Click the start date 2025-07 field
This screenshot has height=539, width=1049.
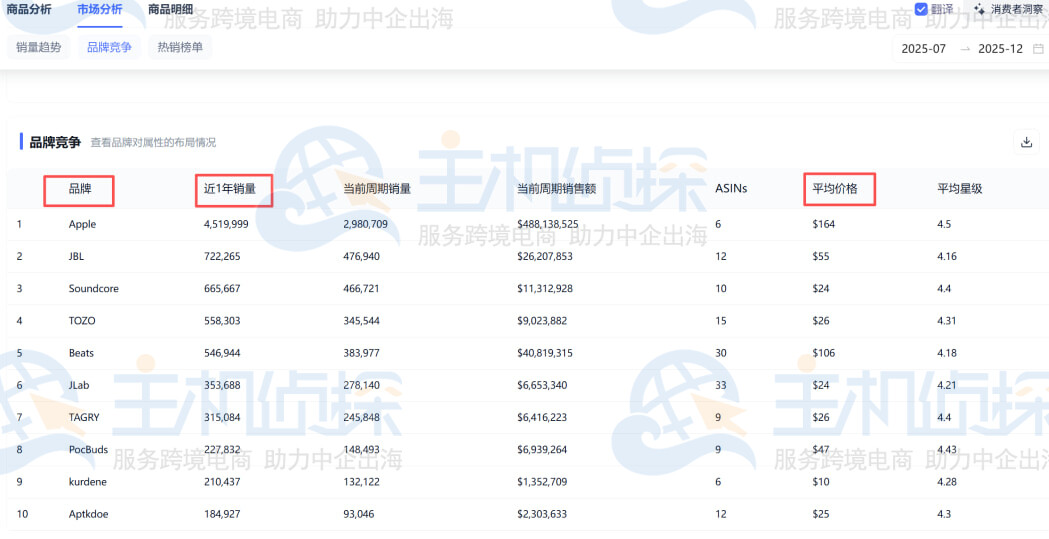(x=923, y=49)
